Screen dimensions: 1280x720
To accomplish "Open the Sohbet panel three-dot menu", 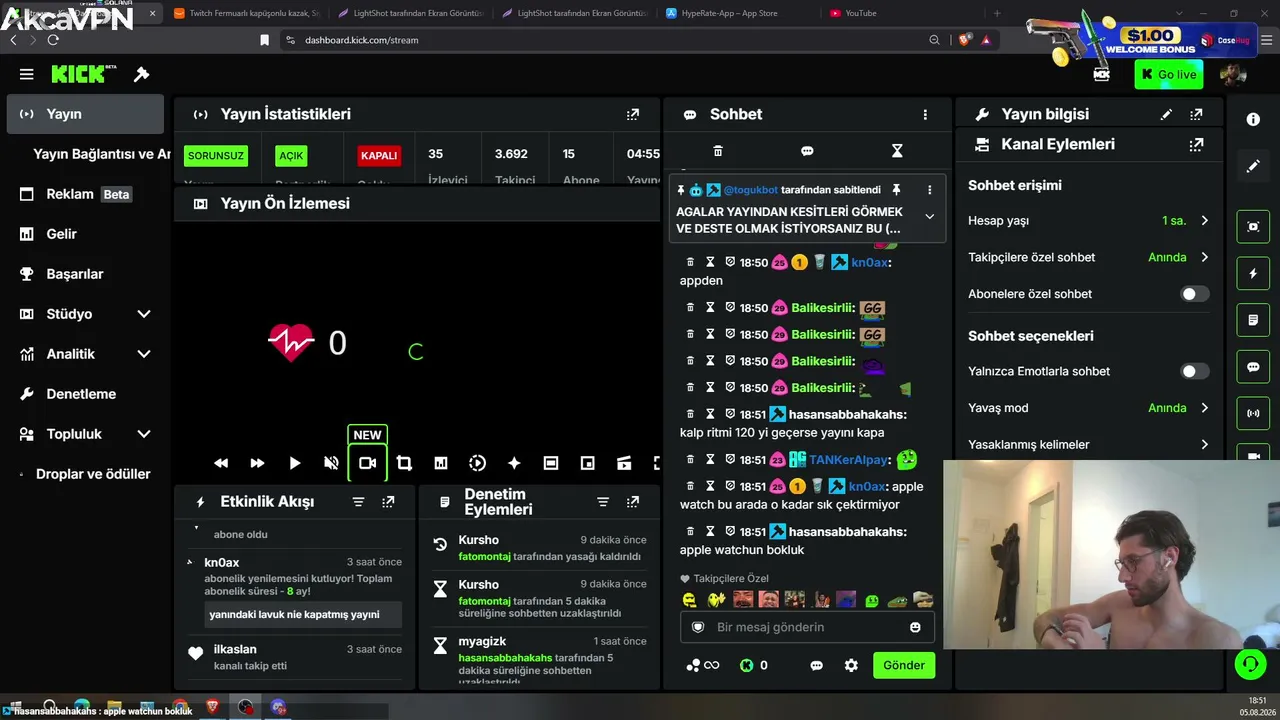I will click(x=925, y=114).
